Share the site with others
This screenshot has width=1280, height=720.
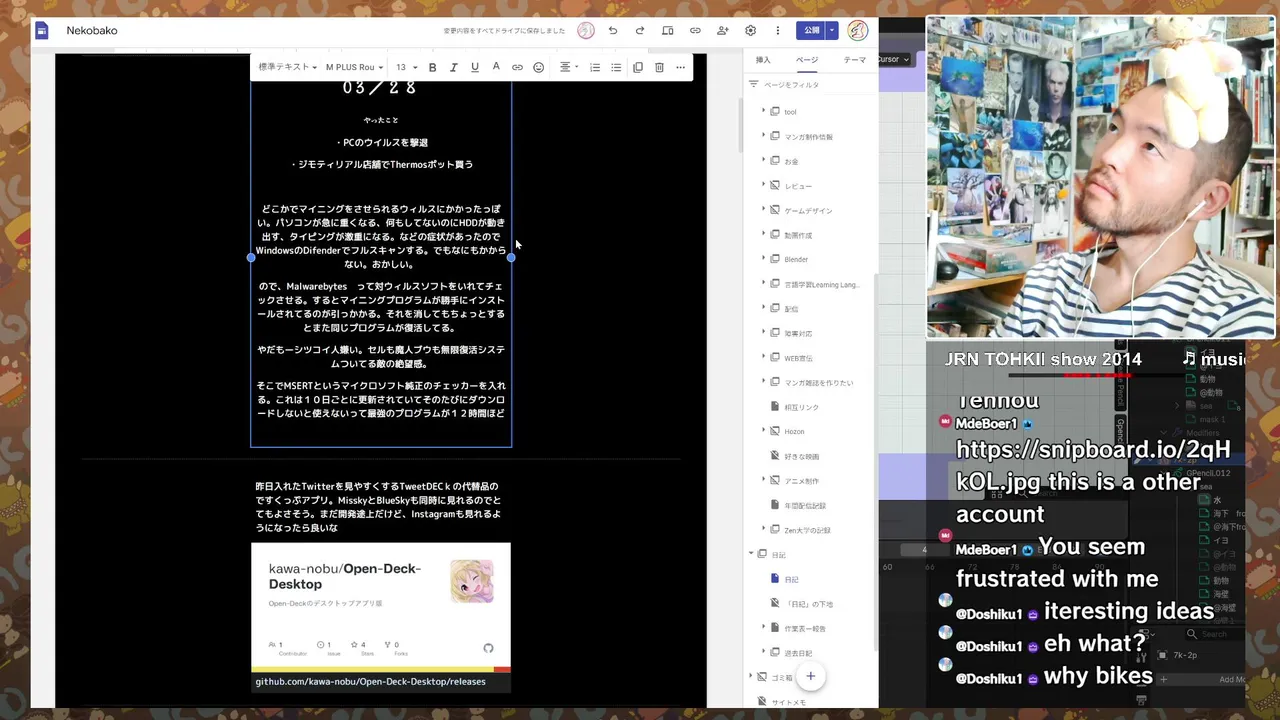723,30
